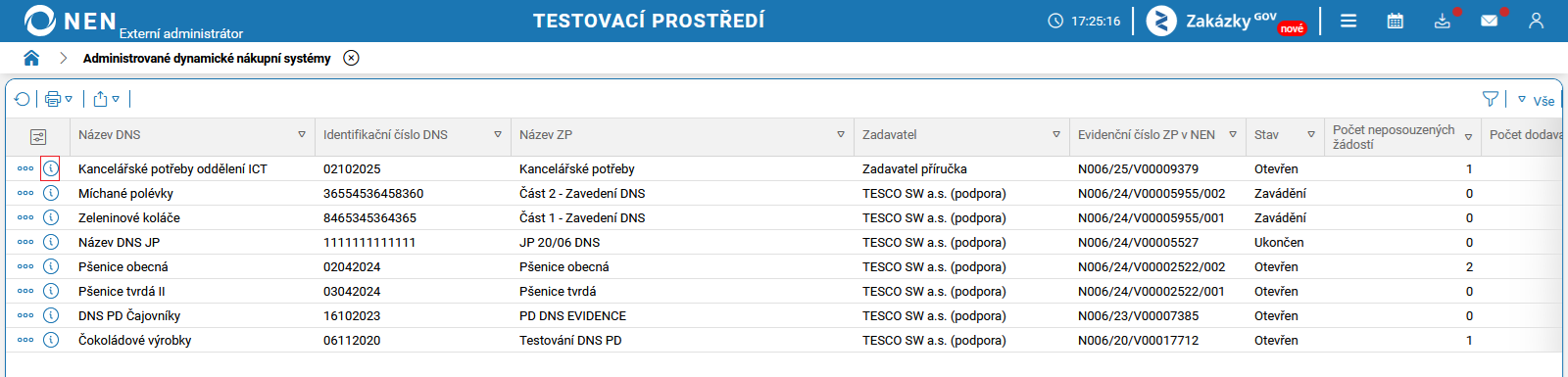Open the calendar icon in header

pos(1396,21)
